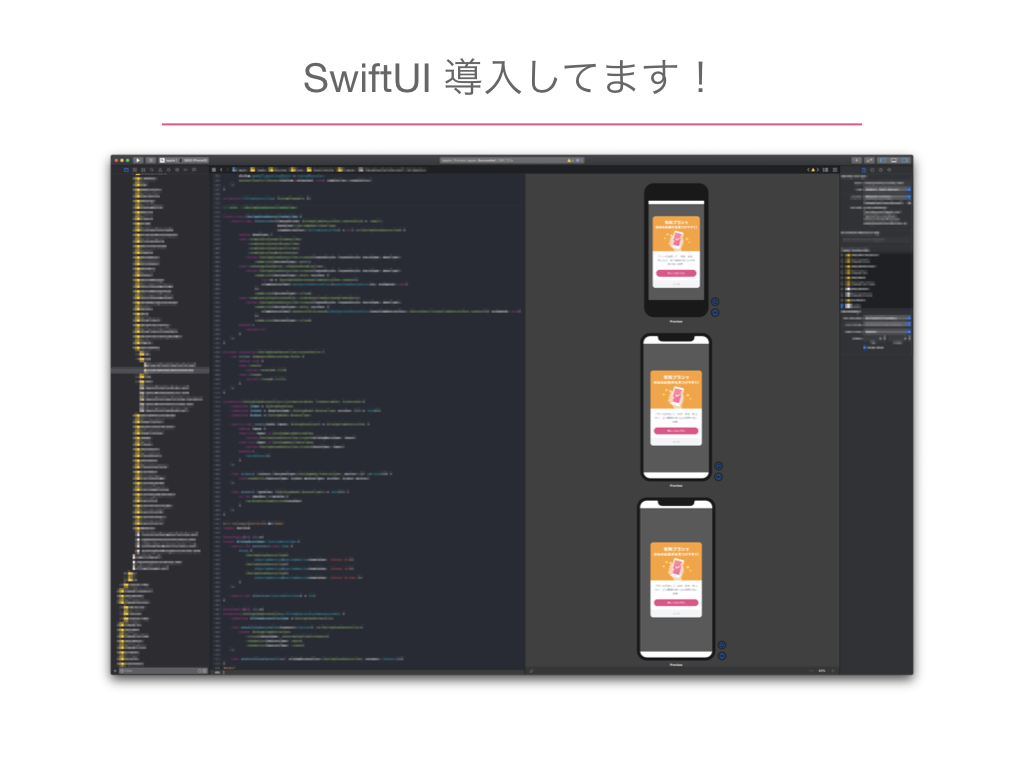Click the pink button in the top preview
The image size is (1024, 768).
pyautogui.click(x=676, y=274)
